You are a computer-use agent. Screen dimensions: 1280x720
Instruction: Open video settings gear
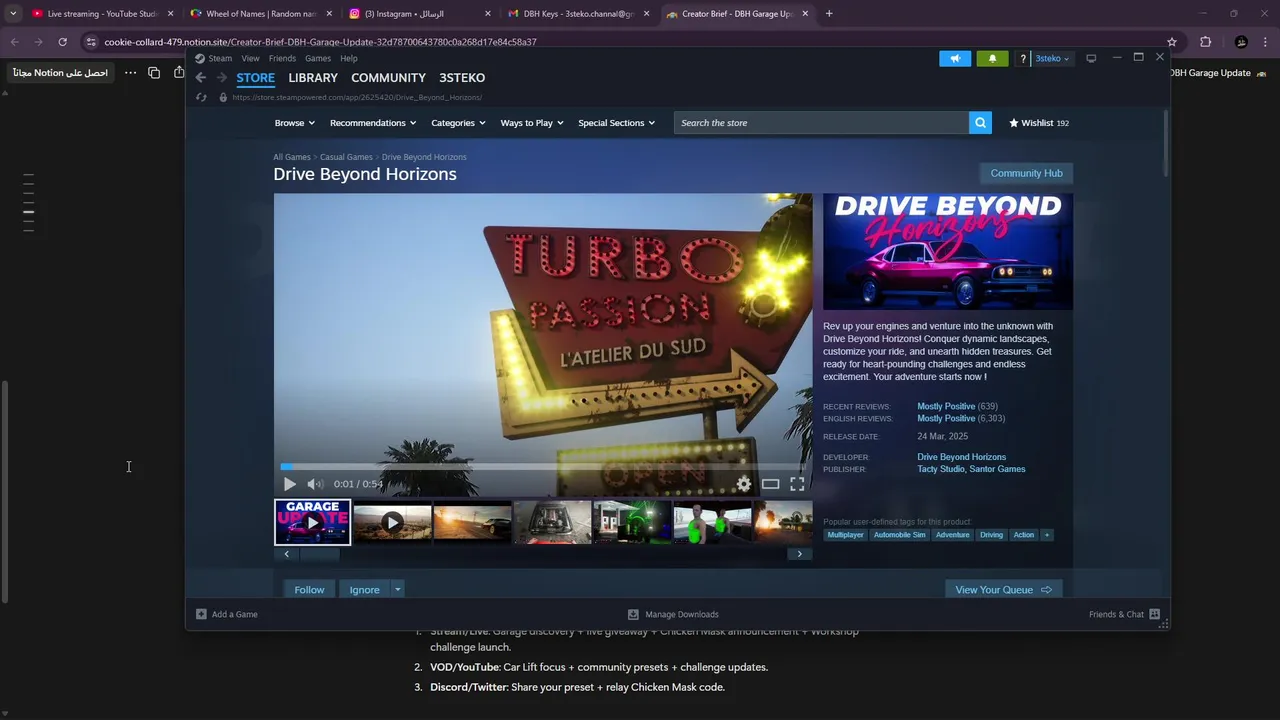coord(744,484)
